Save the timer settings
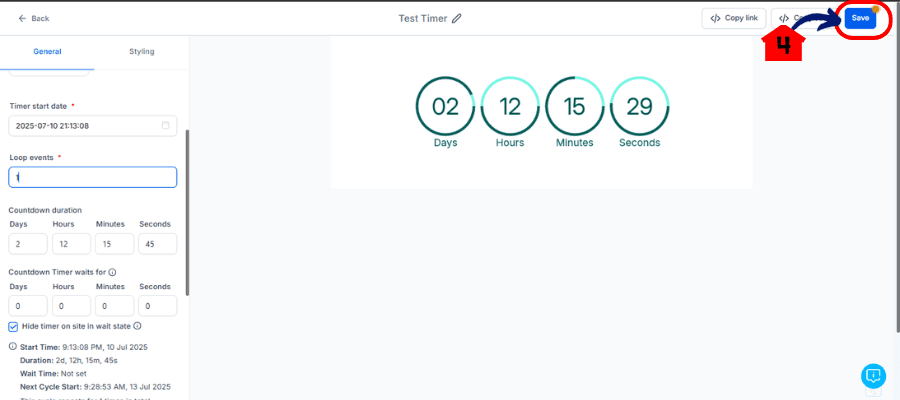 tap(860, 18)
